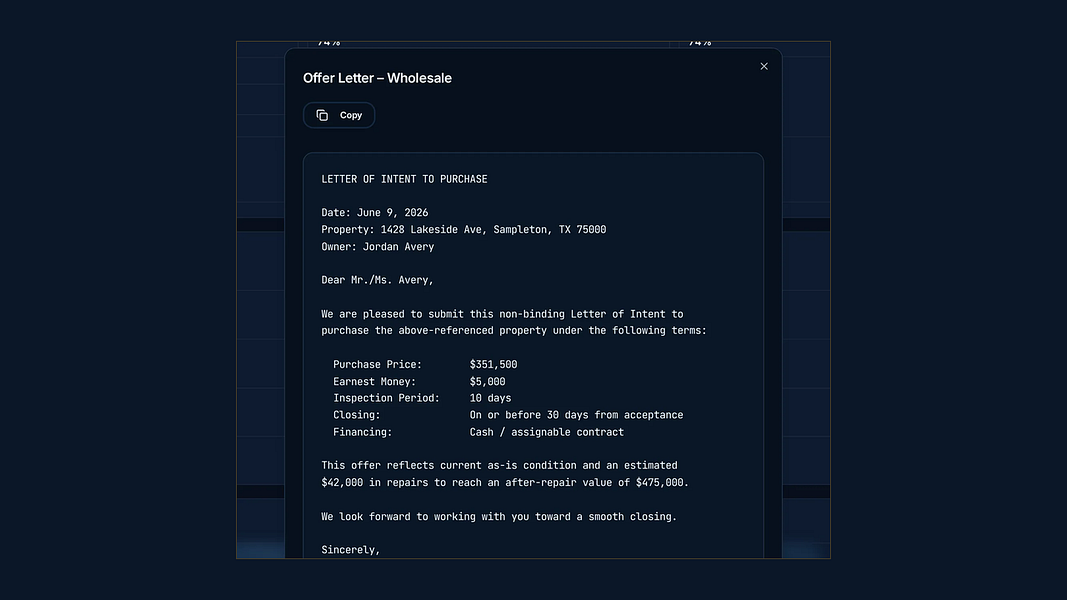Screen dimensions: 1067x600
Task: Click the "Owner: Jordan Avery" line
Action: [x=378, y=247]
